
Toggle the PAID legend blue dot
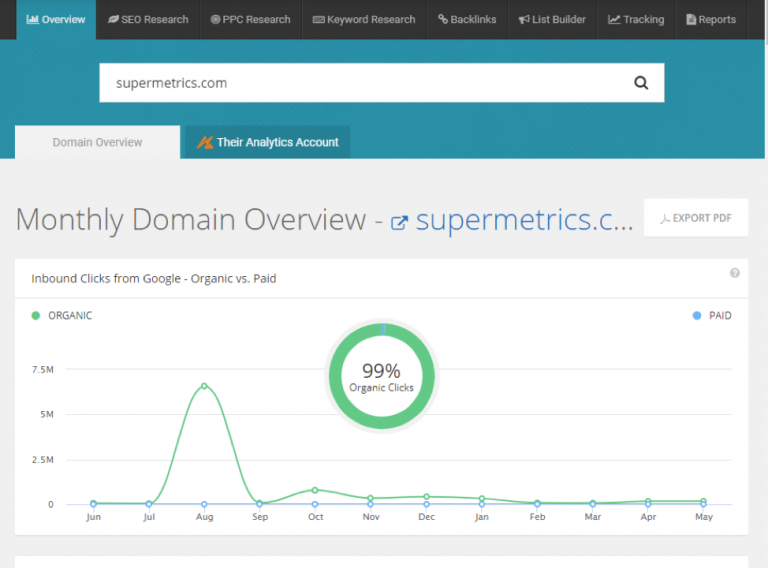697,315
